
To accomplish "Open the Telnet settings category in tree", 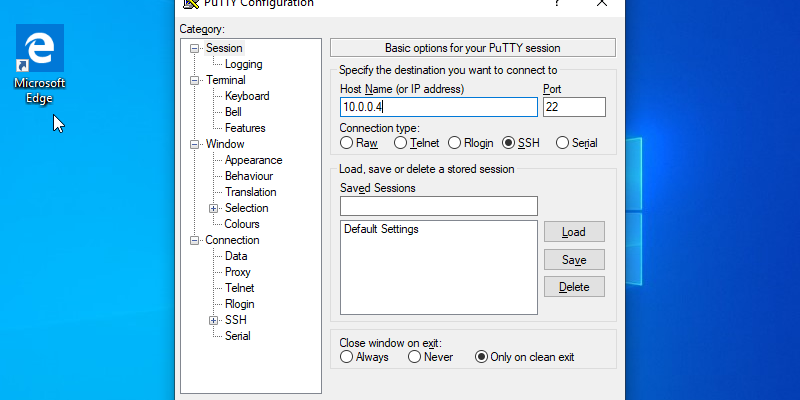I will click(239, 288).
